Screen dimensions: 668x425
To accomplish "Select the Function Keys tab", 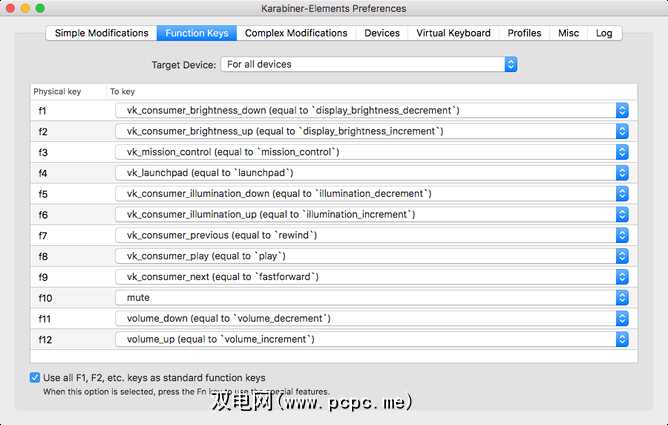I will pos(197,33).
